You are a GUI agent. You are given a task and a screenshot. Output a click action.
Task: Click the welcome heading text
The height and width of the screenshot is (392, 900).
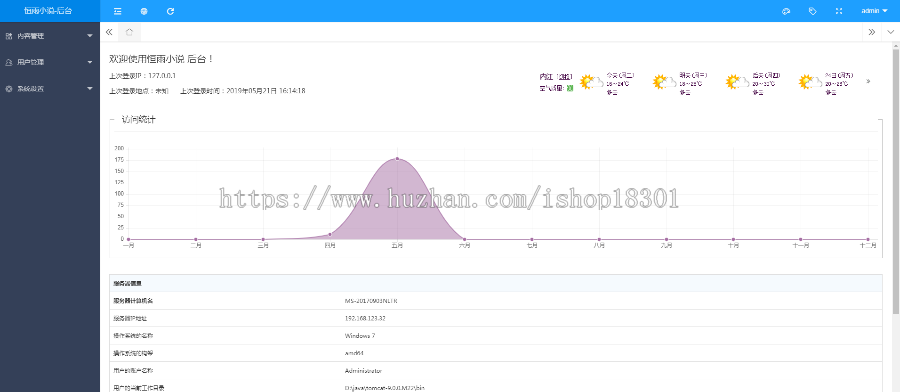(161, 59)
